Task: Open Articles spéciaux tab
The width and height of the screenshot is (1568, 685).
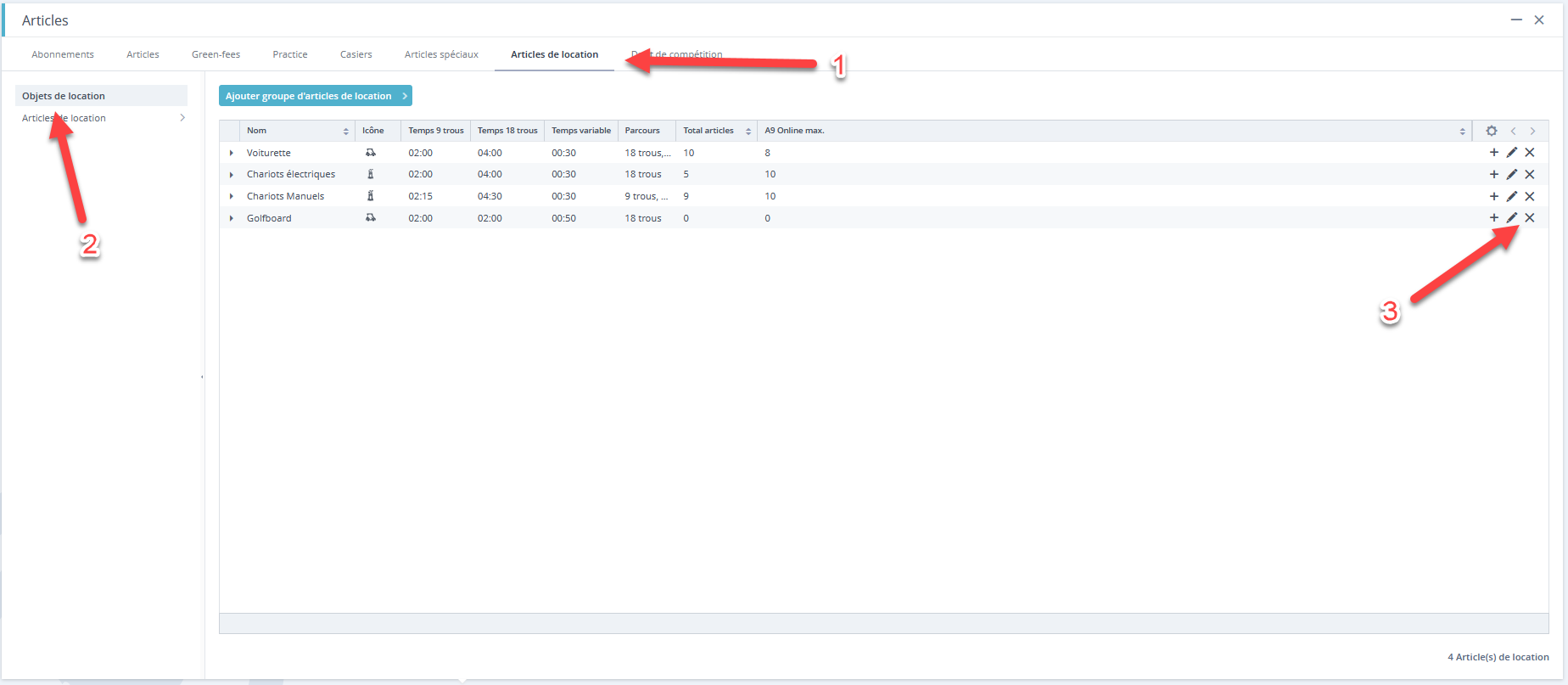Action: 441,54
